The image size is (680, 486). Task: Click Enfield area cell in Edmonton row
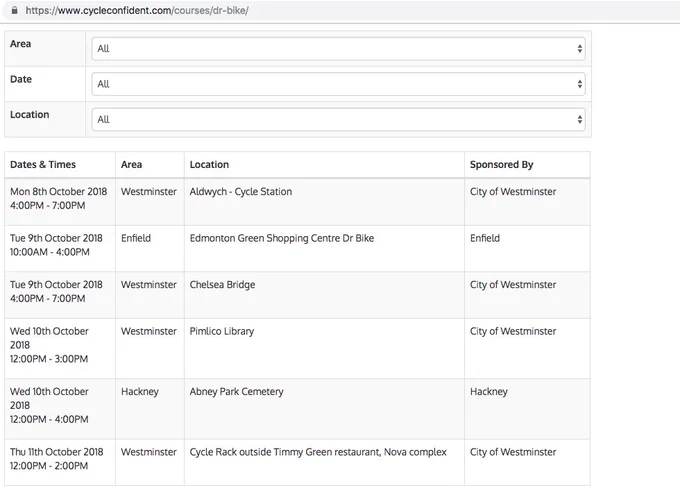(x=136, y=238)
